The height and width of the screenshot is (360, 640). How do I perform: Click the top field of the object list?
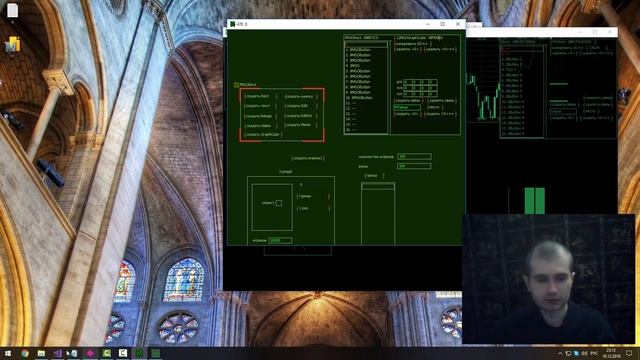coord(366,44)
